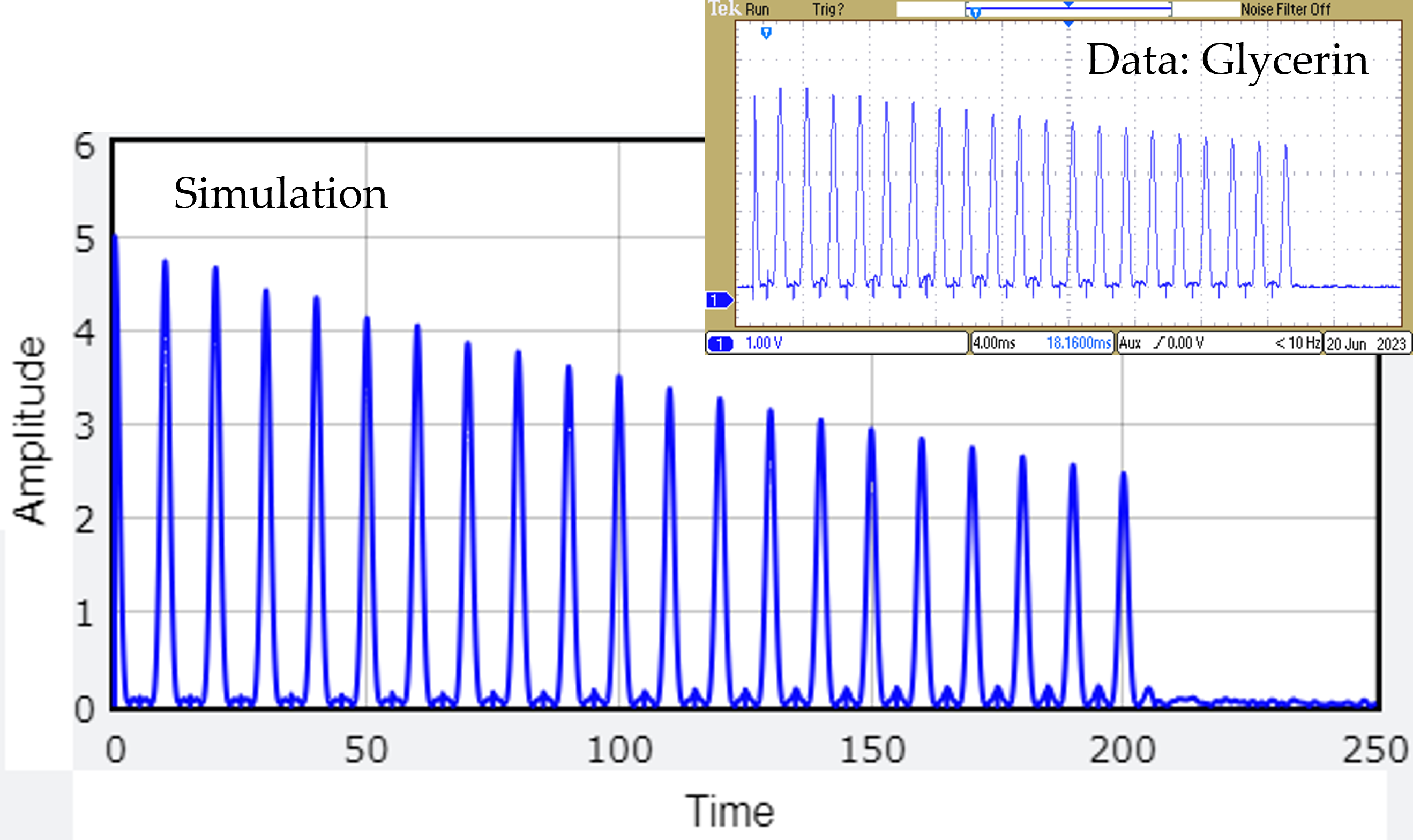Click the 4.00ms timebase readout
This screenshot has width=1413, height=840.
pos(994,343)
